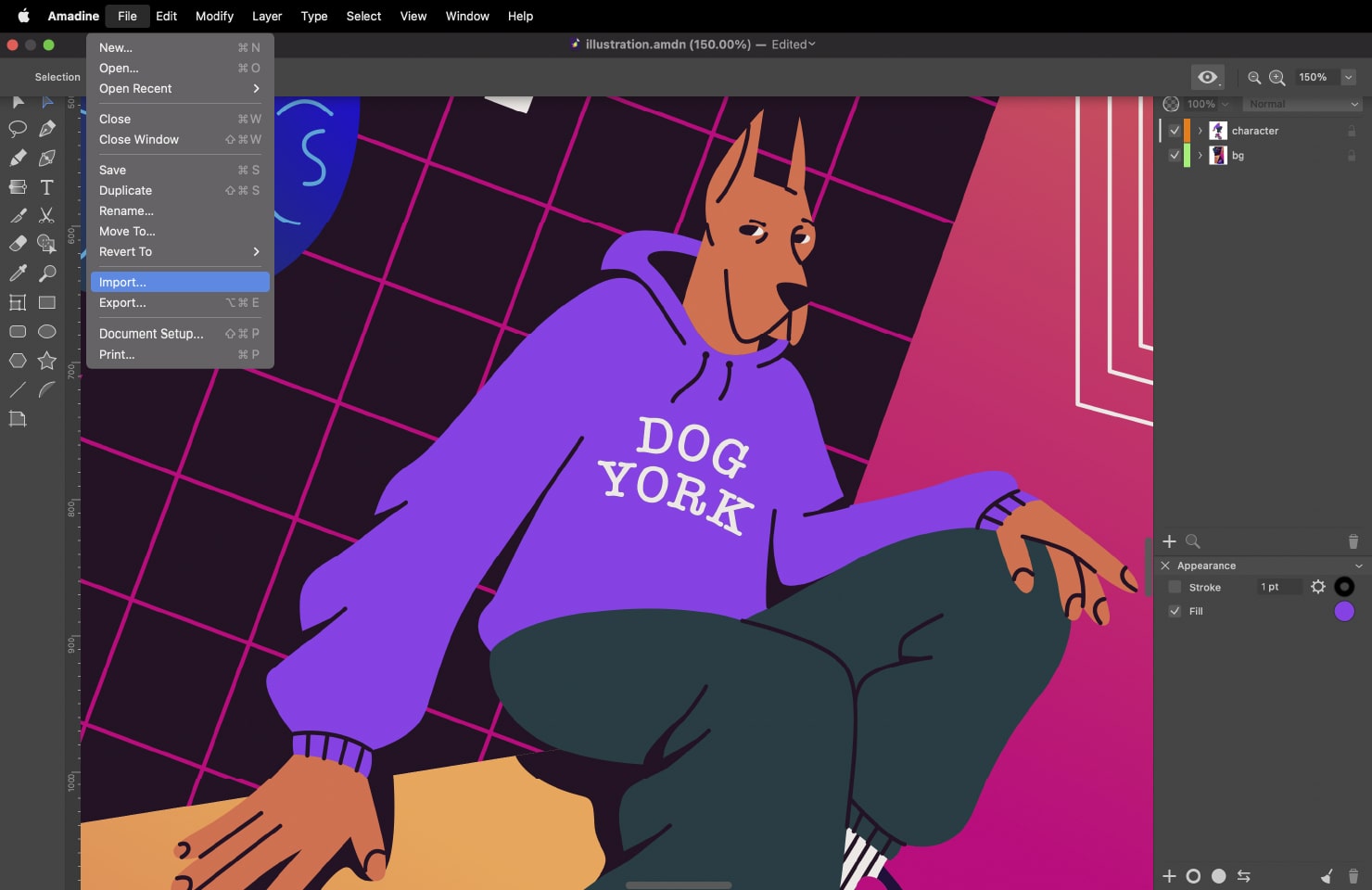This screenshot has width=1372, height=890.
Task: Select the Arc tool
Action: [47, 389]
